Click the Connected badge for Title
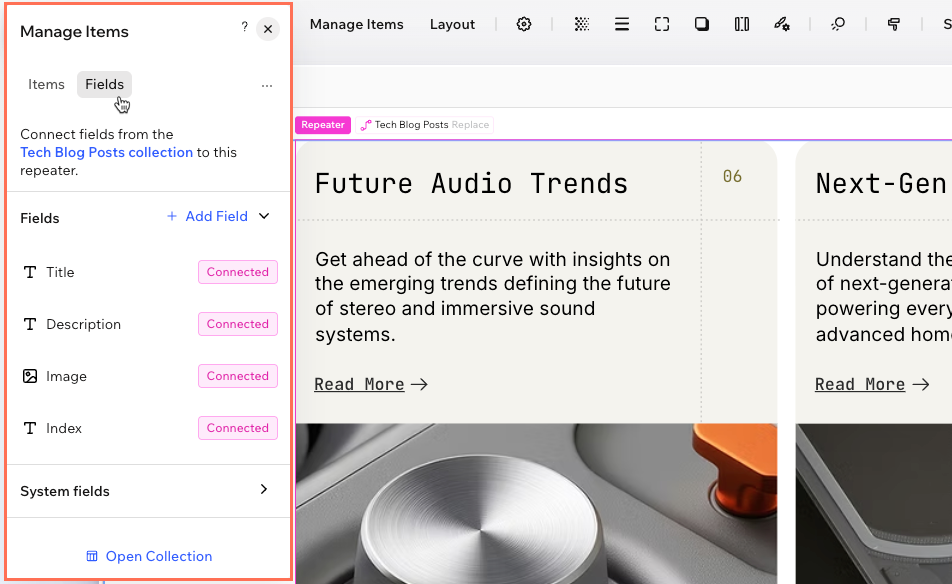Image resolution: width=952 pixels, height=584 pixels. pos(237,272)
